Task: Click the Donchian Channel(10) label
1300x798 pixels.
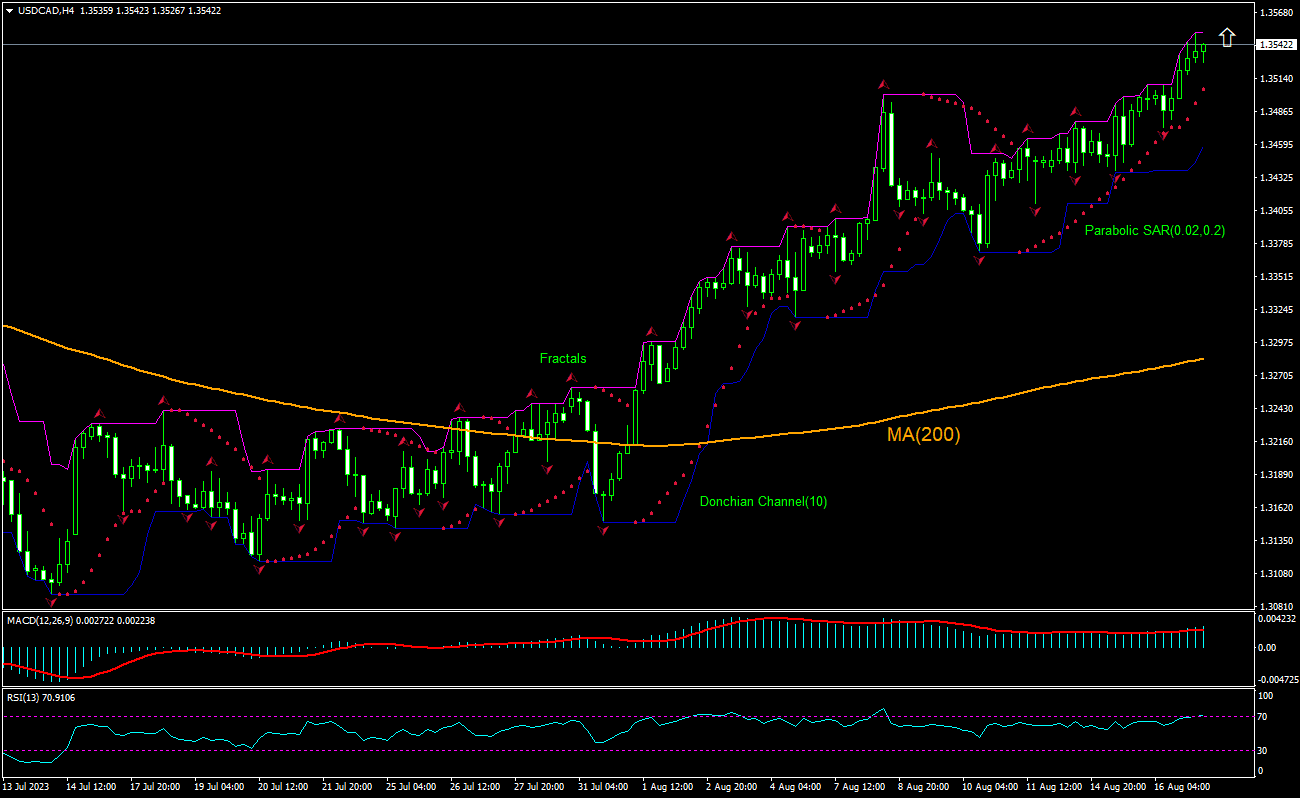Action: click(763, 501)
